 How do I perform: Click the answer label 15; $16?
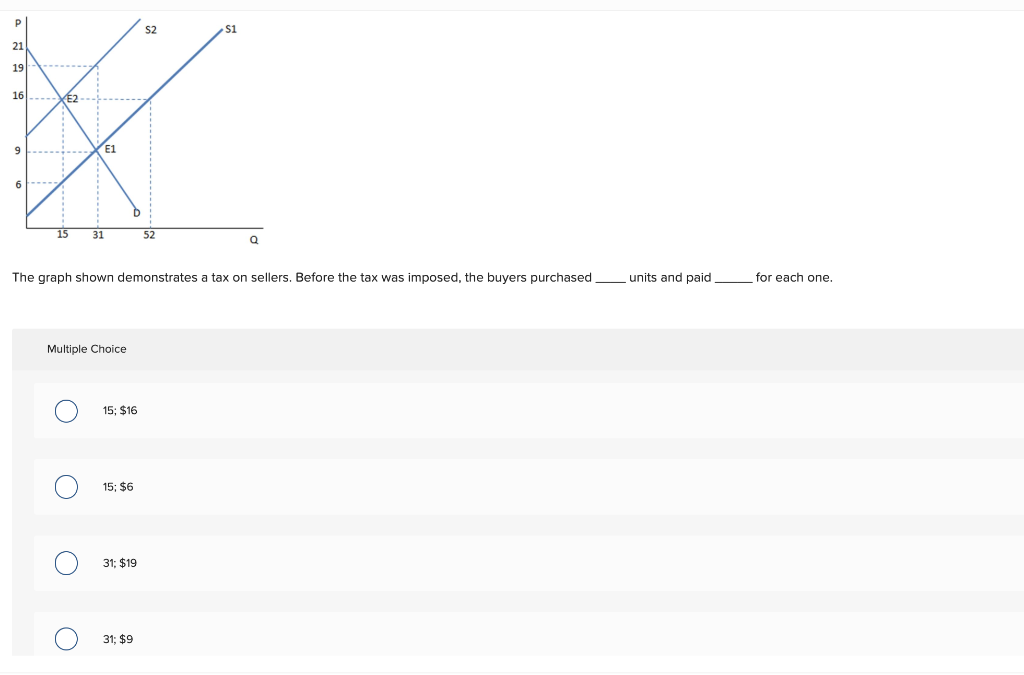click(x=119, y=410)
